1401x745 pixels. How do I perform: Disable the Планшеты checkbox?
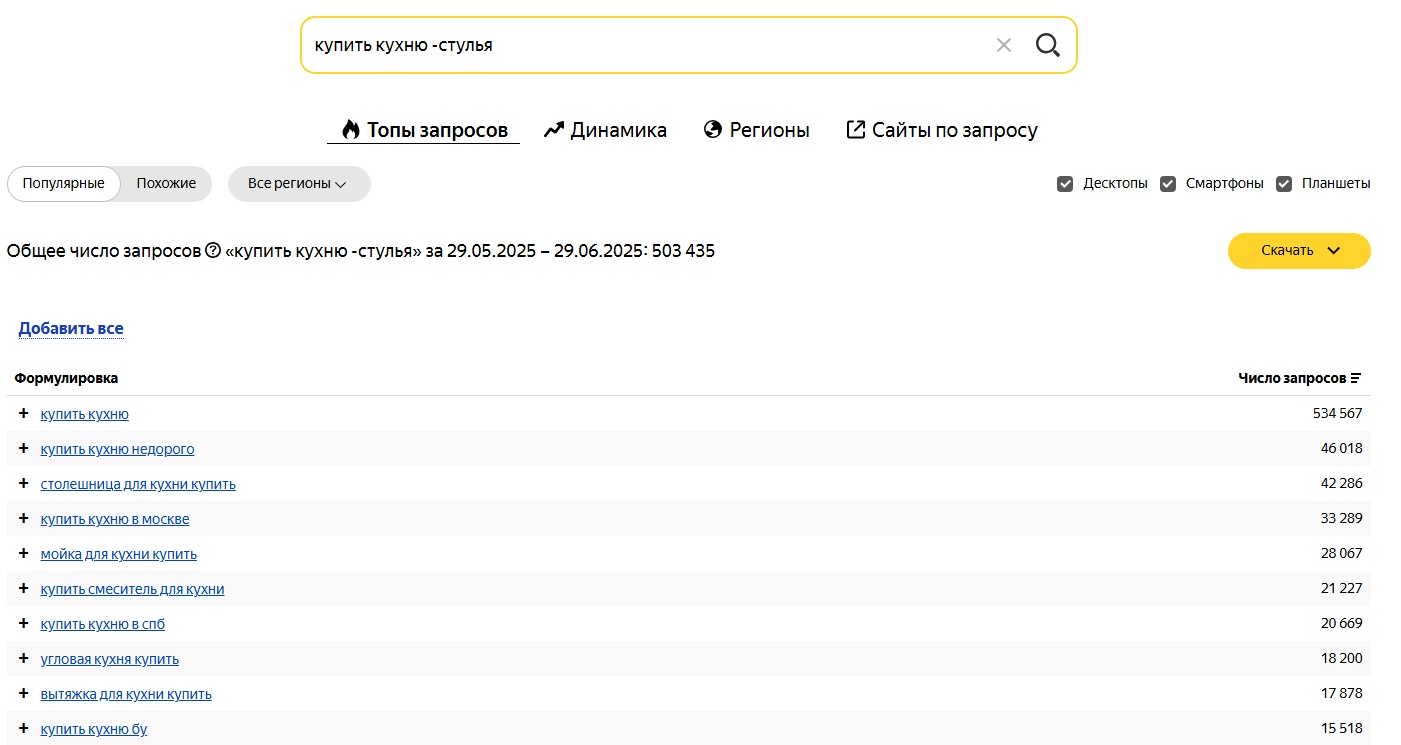[x=1284, y=184]
